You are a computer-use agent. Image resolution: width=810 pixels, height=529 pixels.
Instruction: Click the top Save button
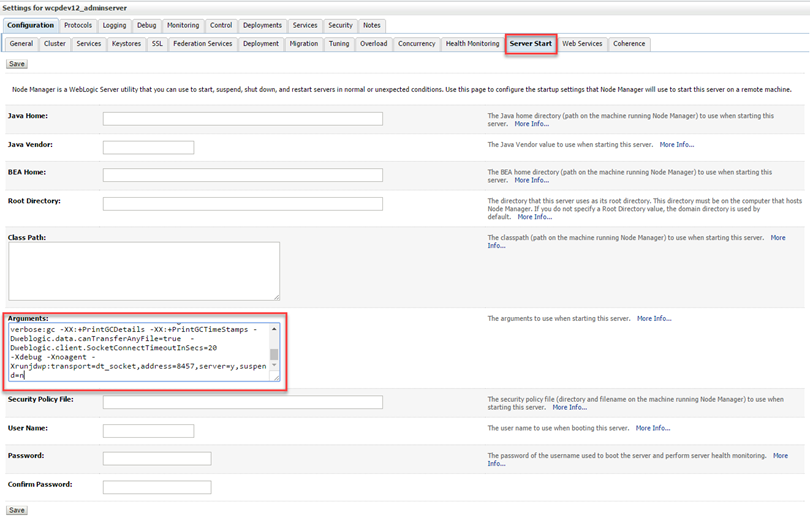point(17,64)
